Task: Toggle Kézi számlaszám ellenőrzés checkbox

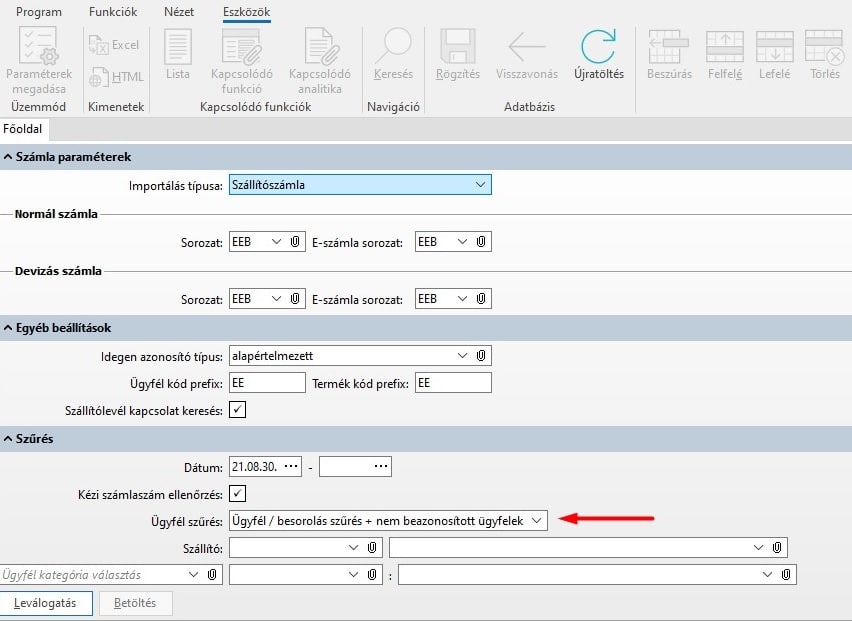Action: click(237, 493)
